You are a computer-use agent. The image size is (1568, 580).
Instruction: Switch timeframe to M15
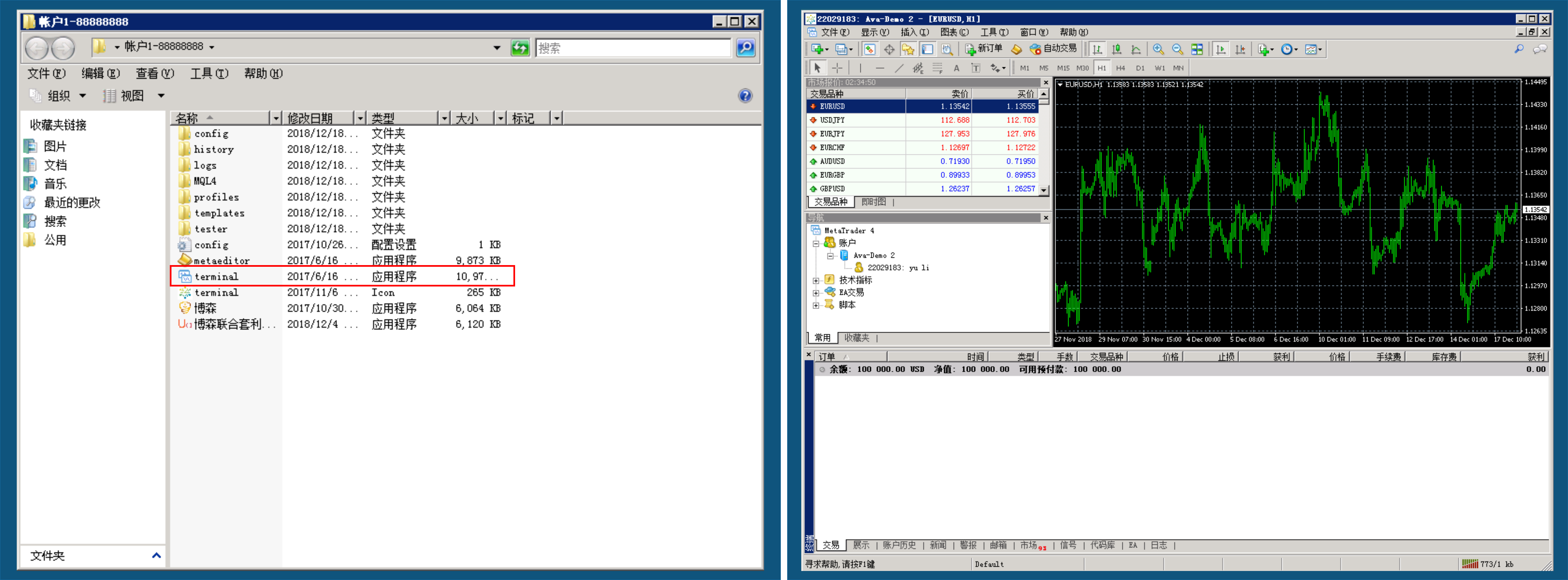[1063, 68]
